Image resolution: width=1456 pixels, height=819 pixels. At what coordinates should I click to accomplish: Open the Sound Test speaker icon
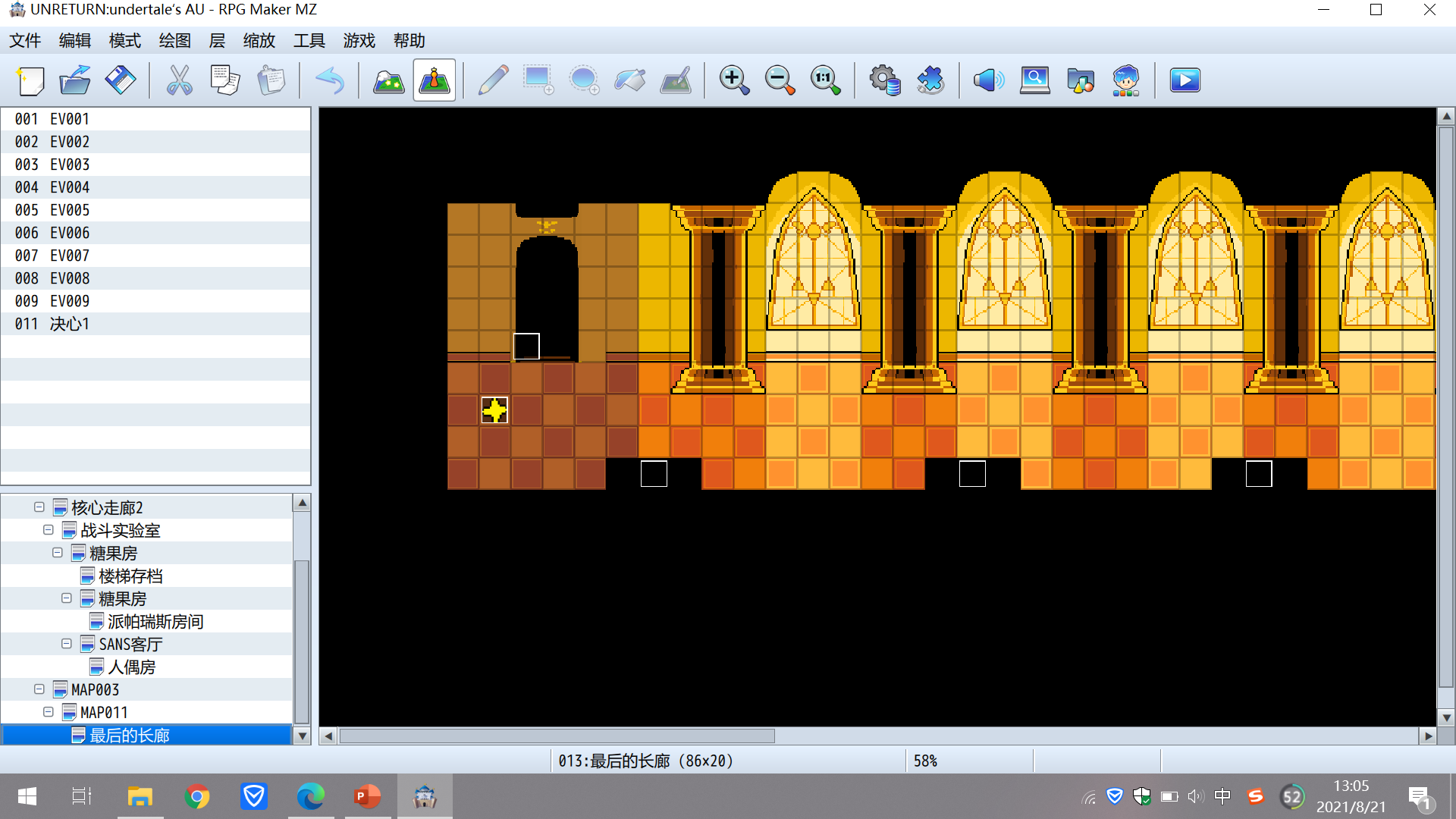coord(989,80)
